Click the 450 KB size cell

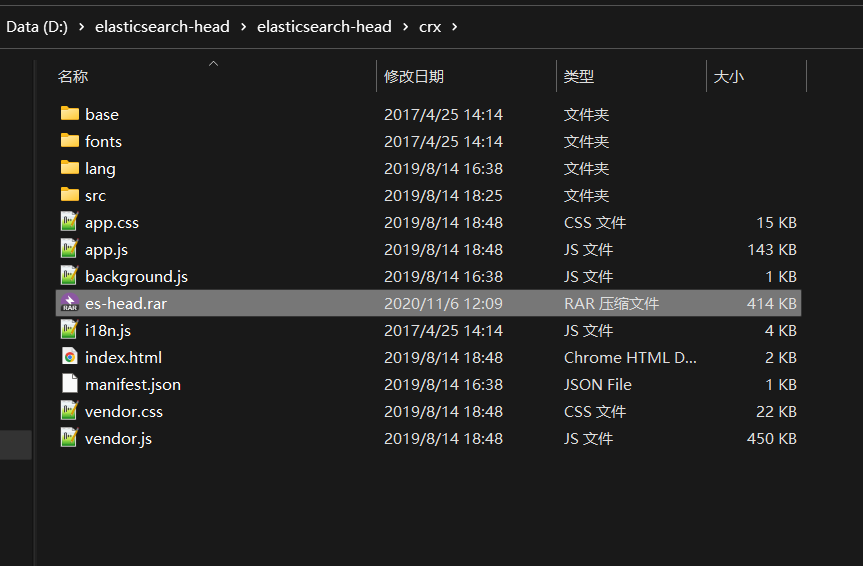pyautogui.click(x=772, y=438)
